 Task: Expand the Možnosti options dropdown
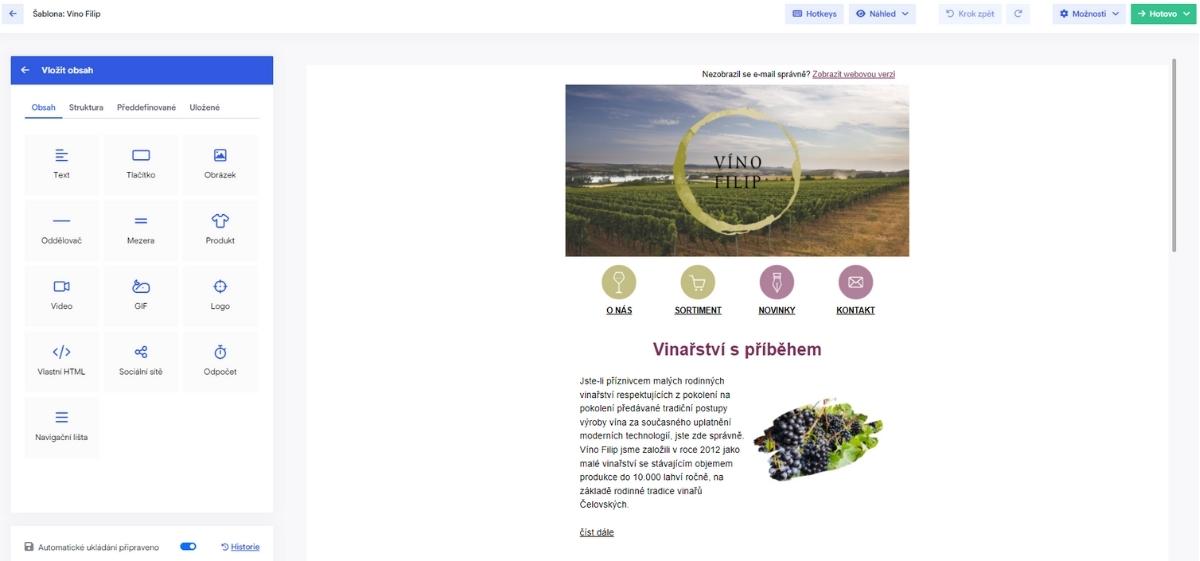point(1089,14)
